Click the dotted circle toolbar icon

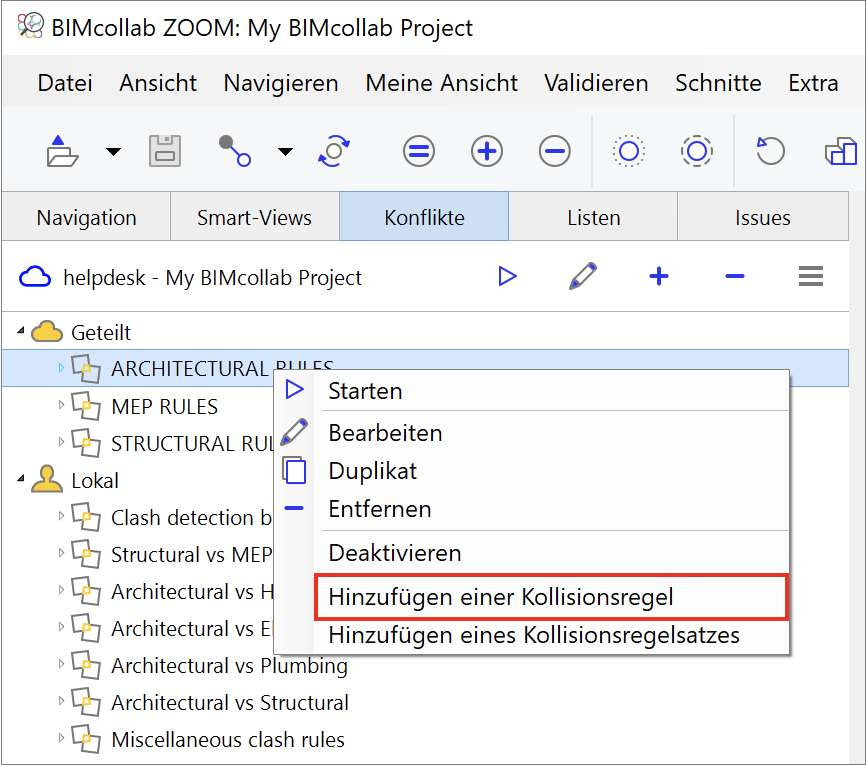coord(629,151)
